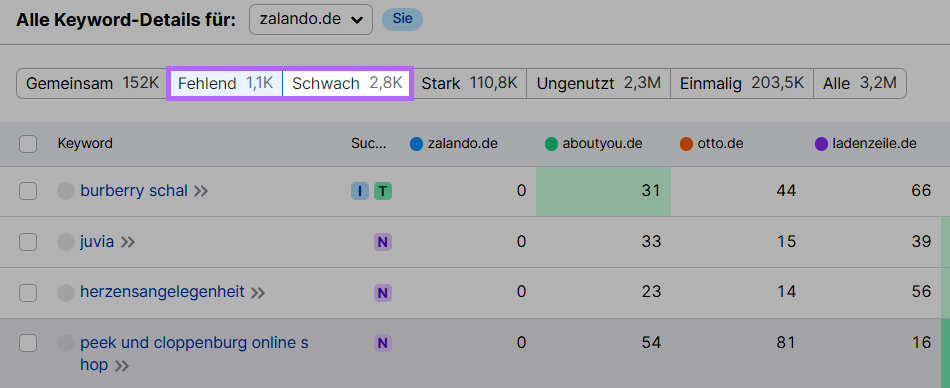Click ladenzeile.de value 39 for juvia

(921, 241)
